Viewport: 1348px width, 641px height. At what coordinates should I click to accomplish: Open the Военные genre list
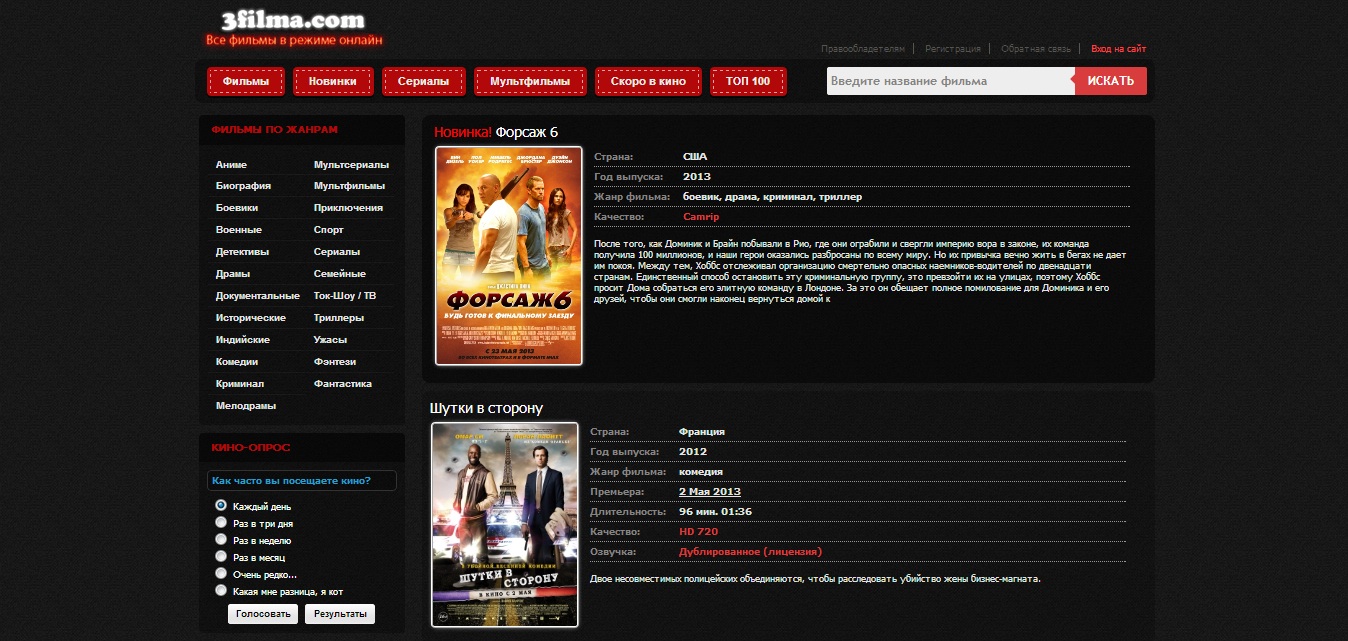239,230
